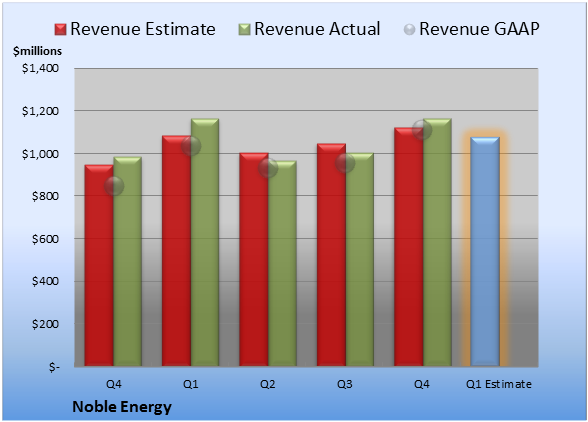Click the '$1,400' axis value

tap(40, 68)
